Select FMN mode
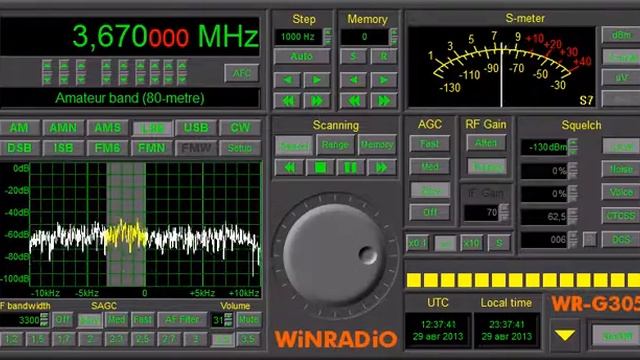This screenshot has height=360, width=640. click(151, 148)
